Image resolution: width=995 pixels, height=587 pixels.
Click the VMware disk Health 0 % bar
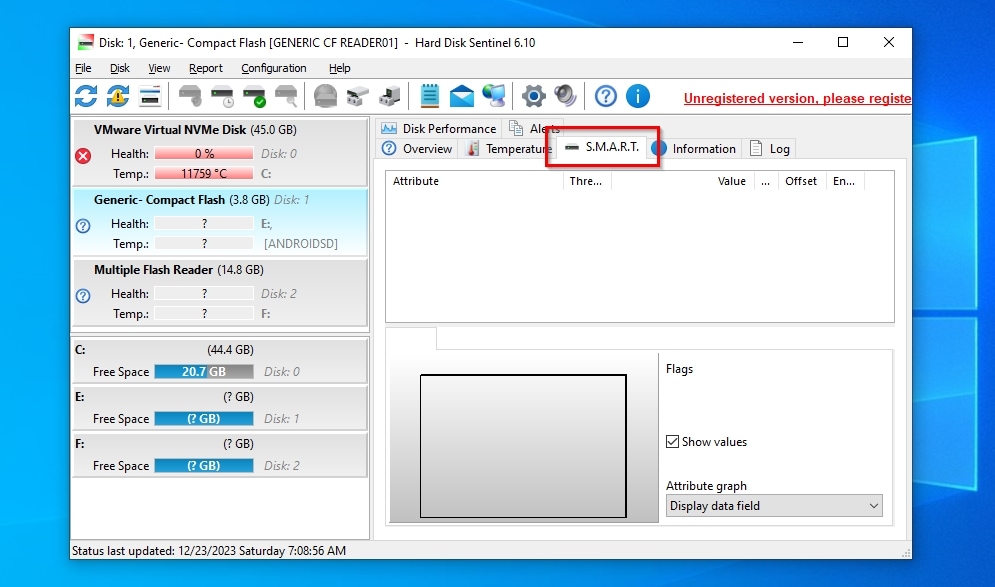pos(204,154)
